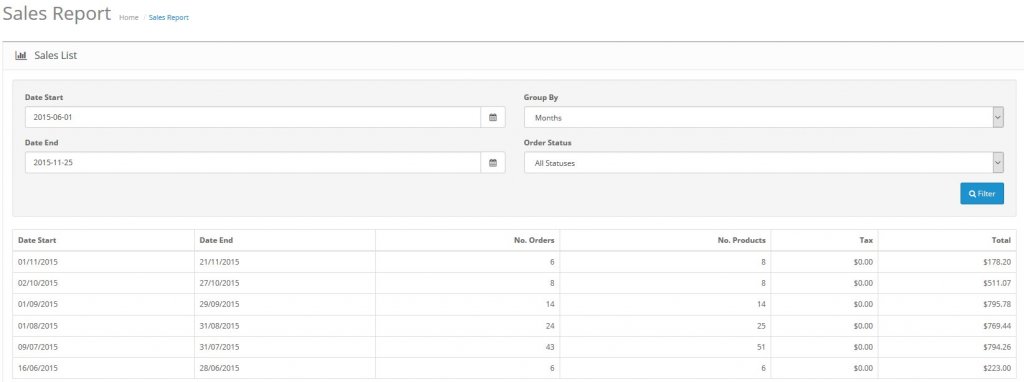Go to Home breadcrumb link
The image size is (1024, 382).
[x=129, y=18]
